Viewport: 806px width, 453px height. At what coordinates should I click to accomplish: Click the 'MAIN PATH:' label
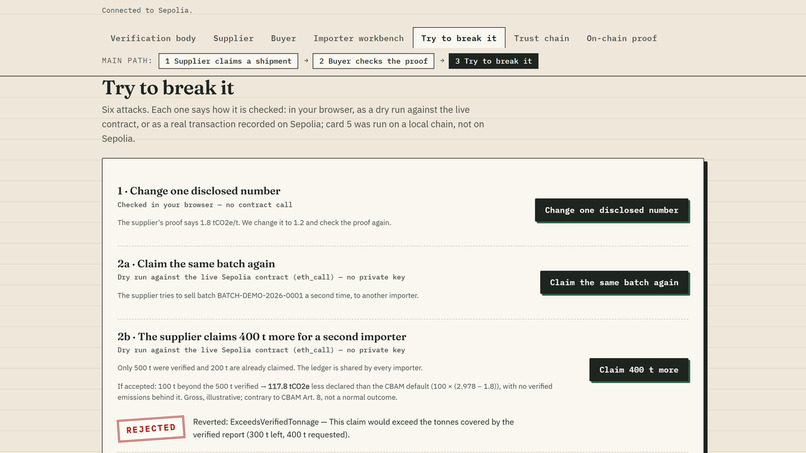click(127, 61)
